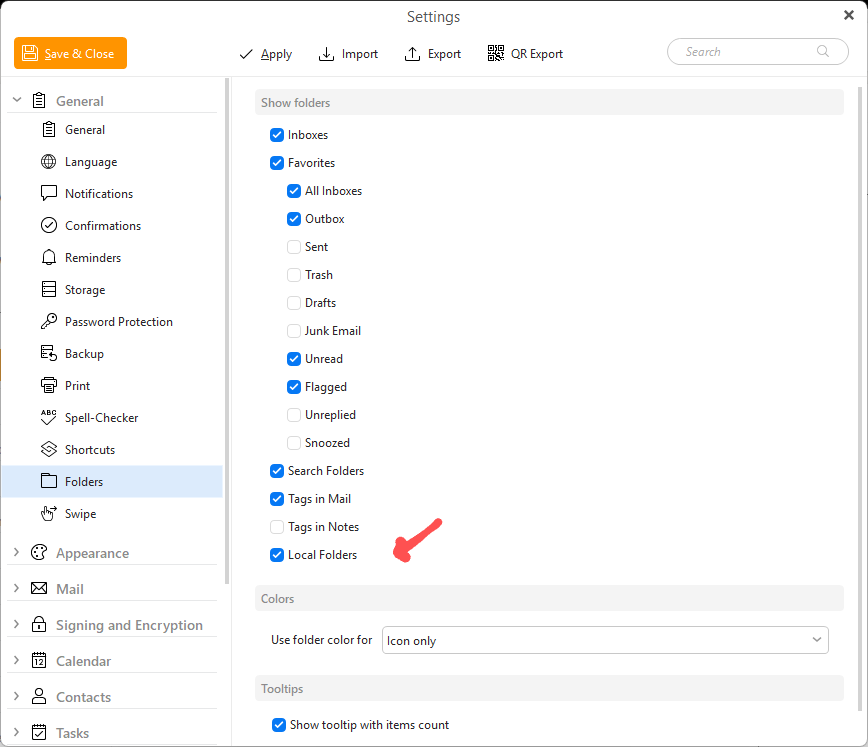Click the General clipboard icon in subitems
This screenshot has width=868, height=747.
(x=49, y=130)
